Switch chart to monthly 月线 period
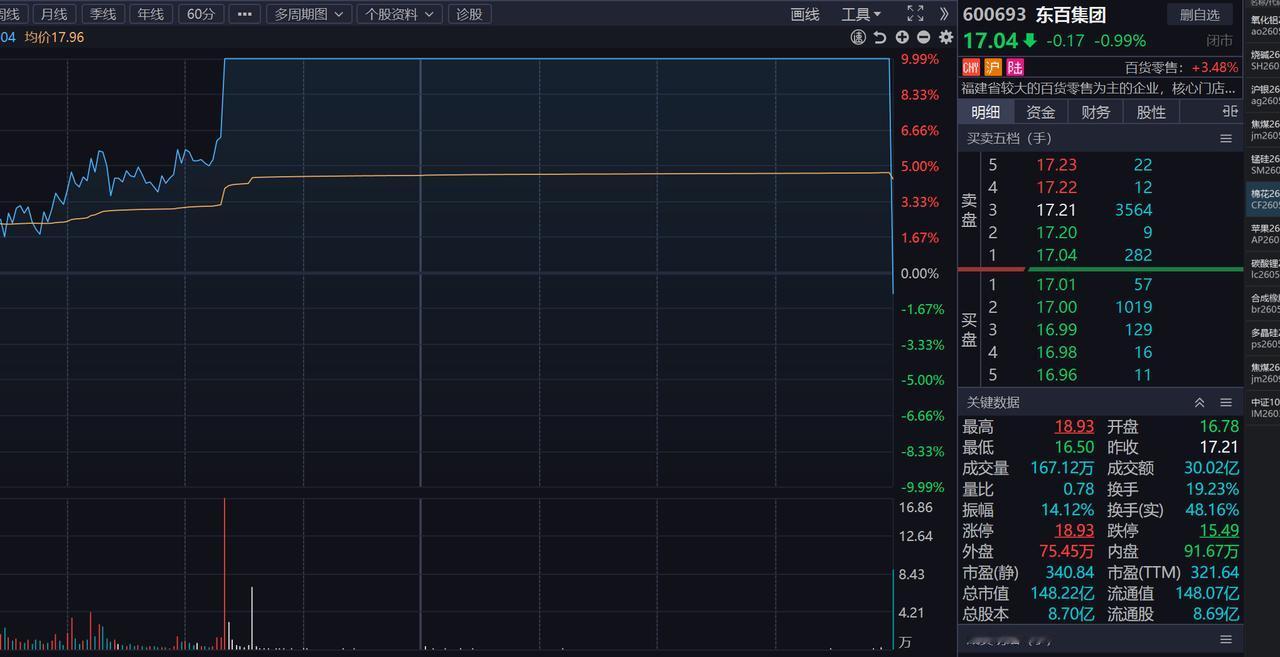 [53, 14]
